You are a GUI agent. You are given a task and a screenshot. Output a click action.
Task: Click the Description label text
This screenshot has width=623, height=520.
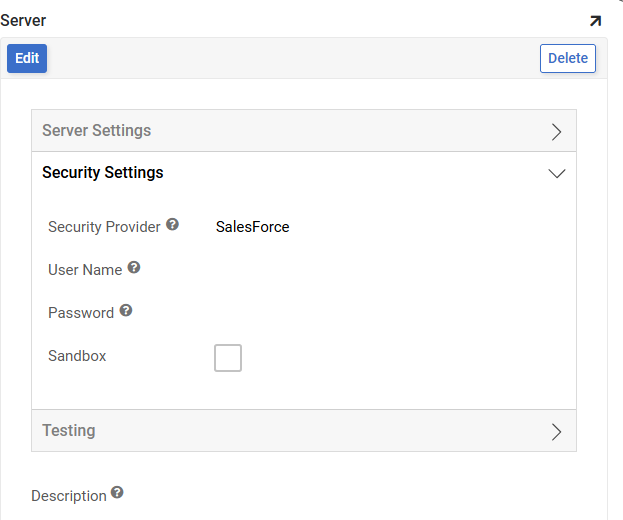click(x=69, y=496)
